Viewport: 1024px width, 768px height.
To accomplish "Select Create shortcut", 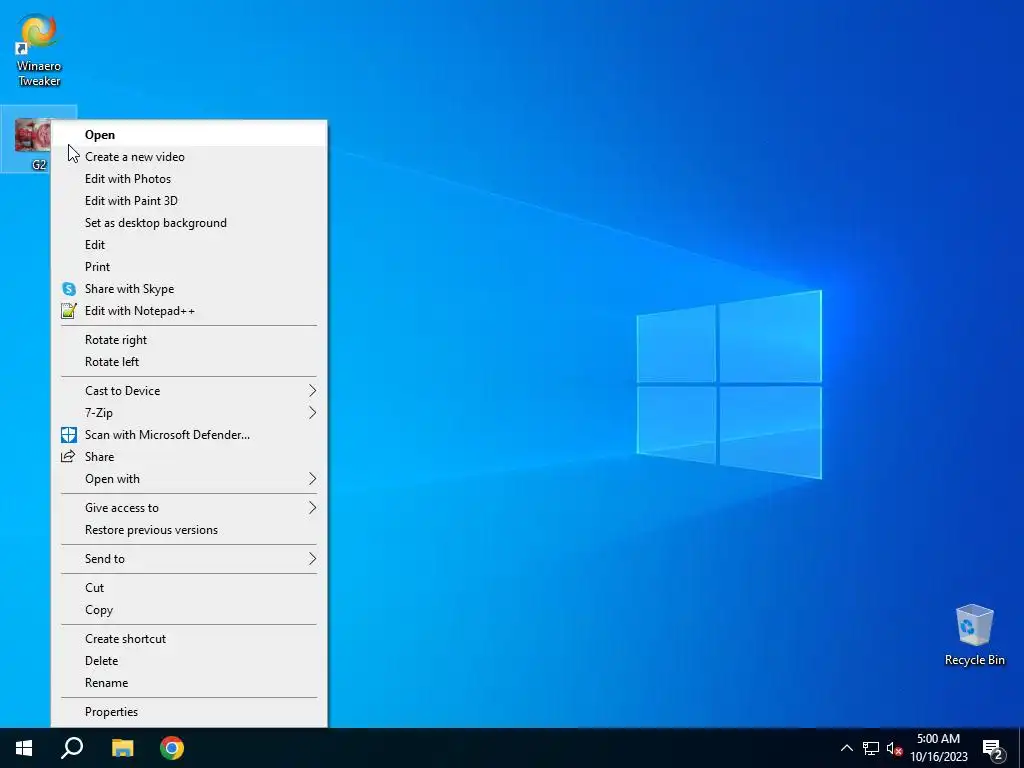I will pyautogui.click(x=189, y=639).
